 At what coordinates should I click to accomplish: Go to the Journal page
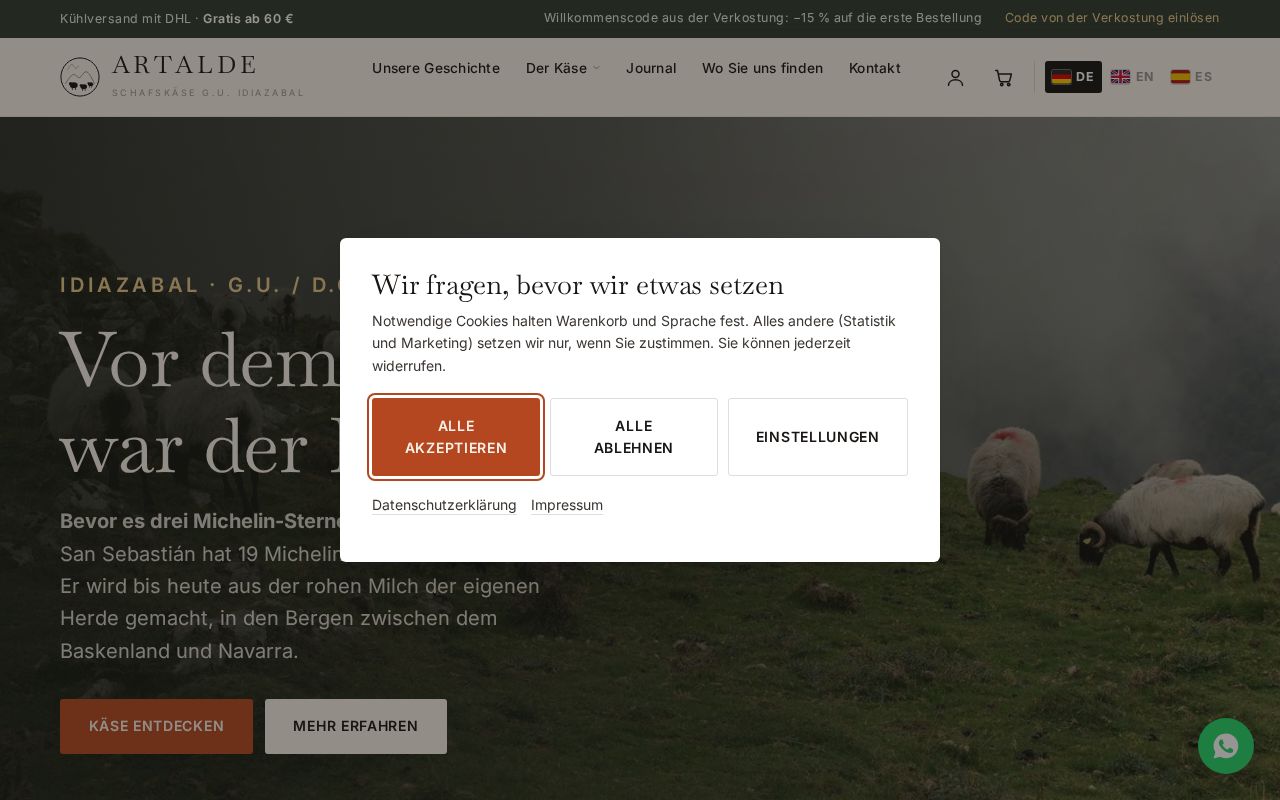[651, 68]
